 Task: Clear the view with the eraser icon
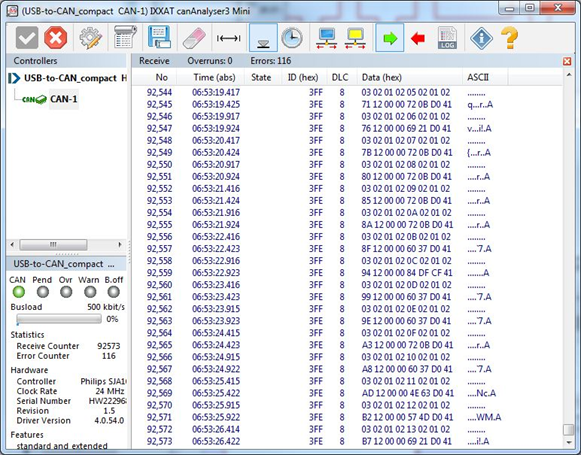coord(194,38)
